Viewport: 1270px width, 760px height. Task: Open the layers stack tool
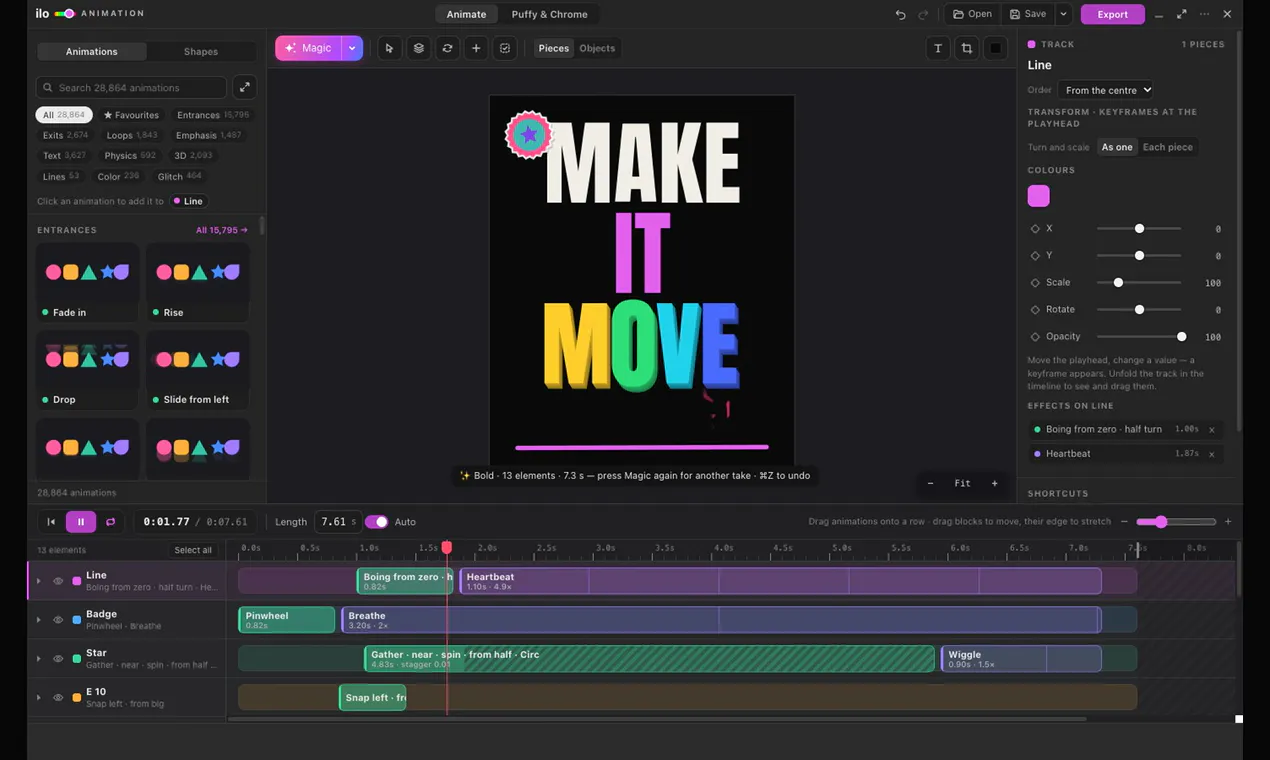[419, 48]
